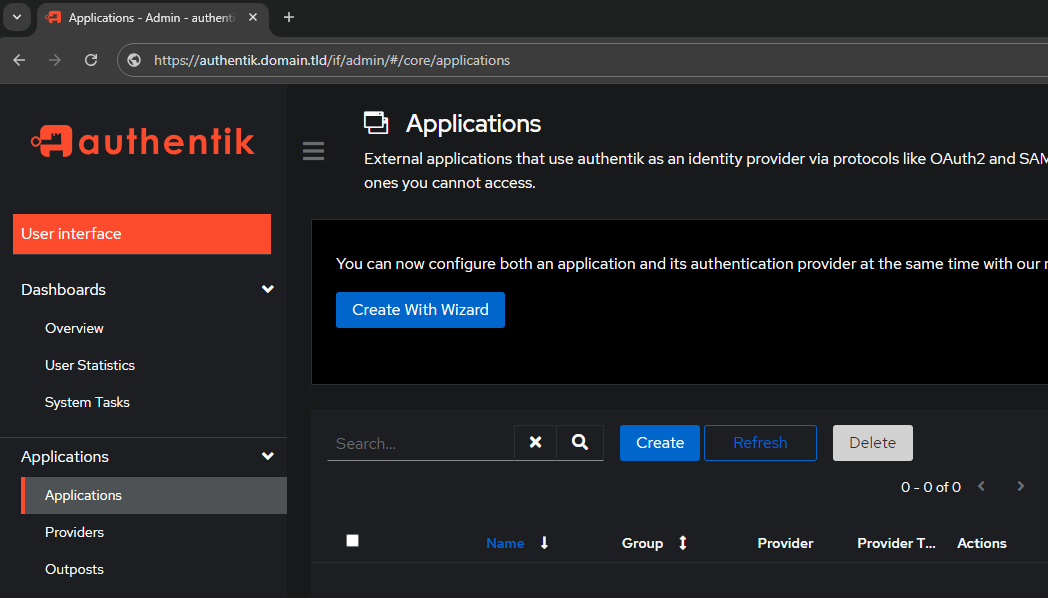
Task: Open new browser tab with plus icon
Action: click(x=289, y=17)
